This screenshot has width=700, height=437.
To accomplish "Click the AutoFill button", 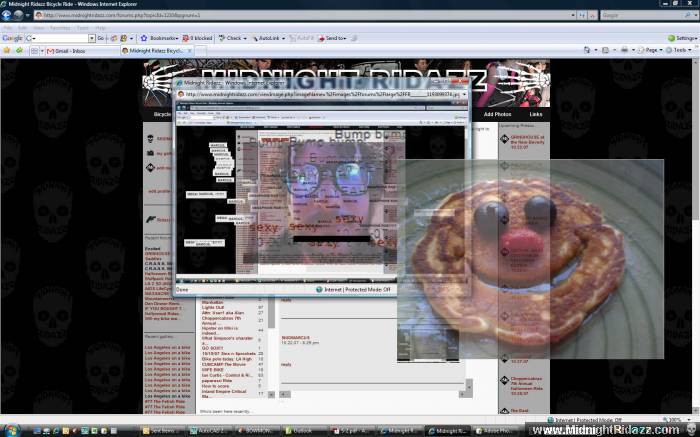I will coord(302,38).
